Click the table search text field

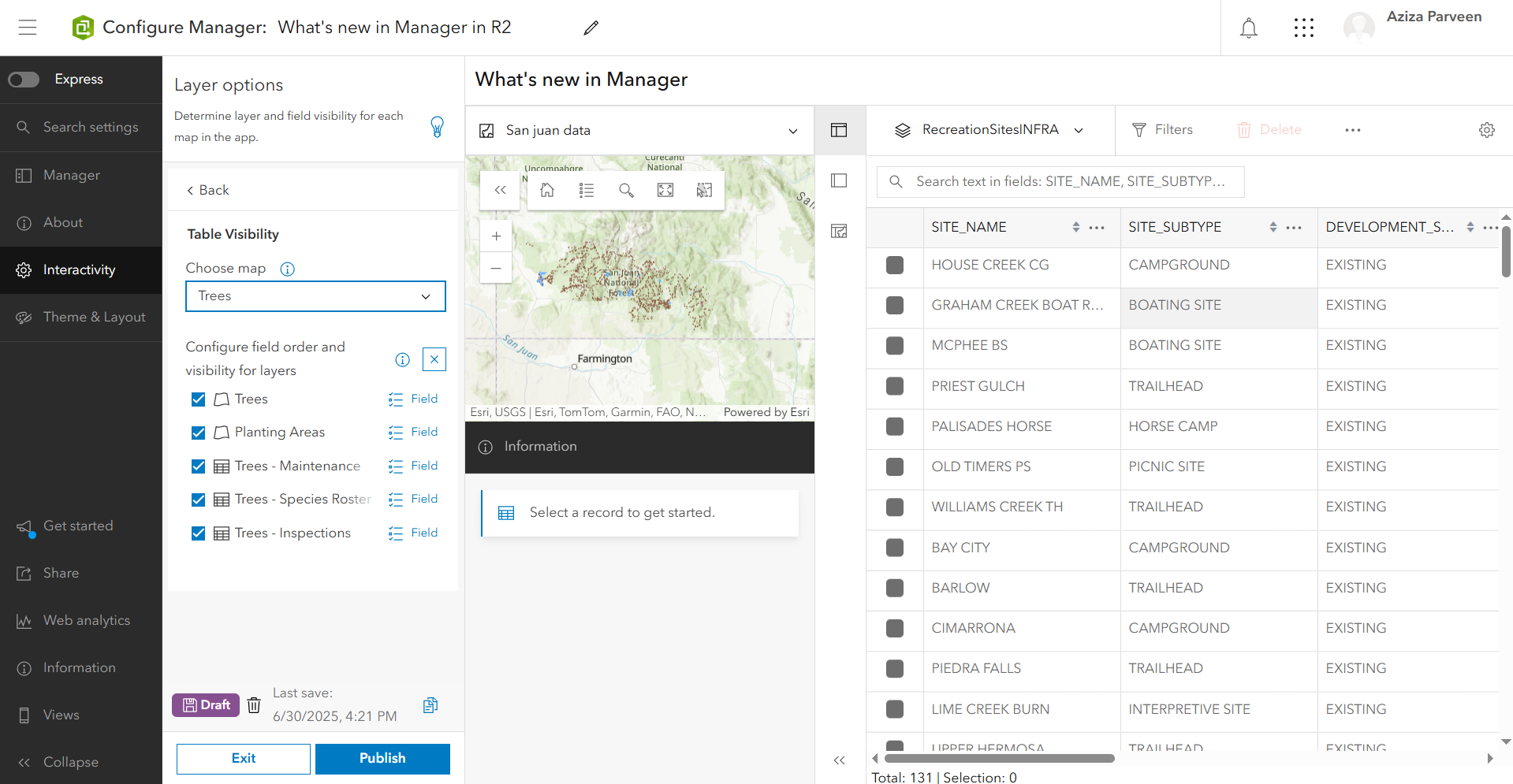click(x=1060, y=182)
